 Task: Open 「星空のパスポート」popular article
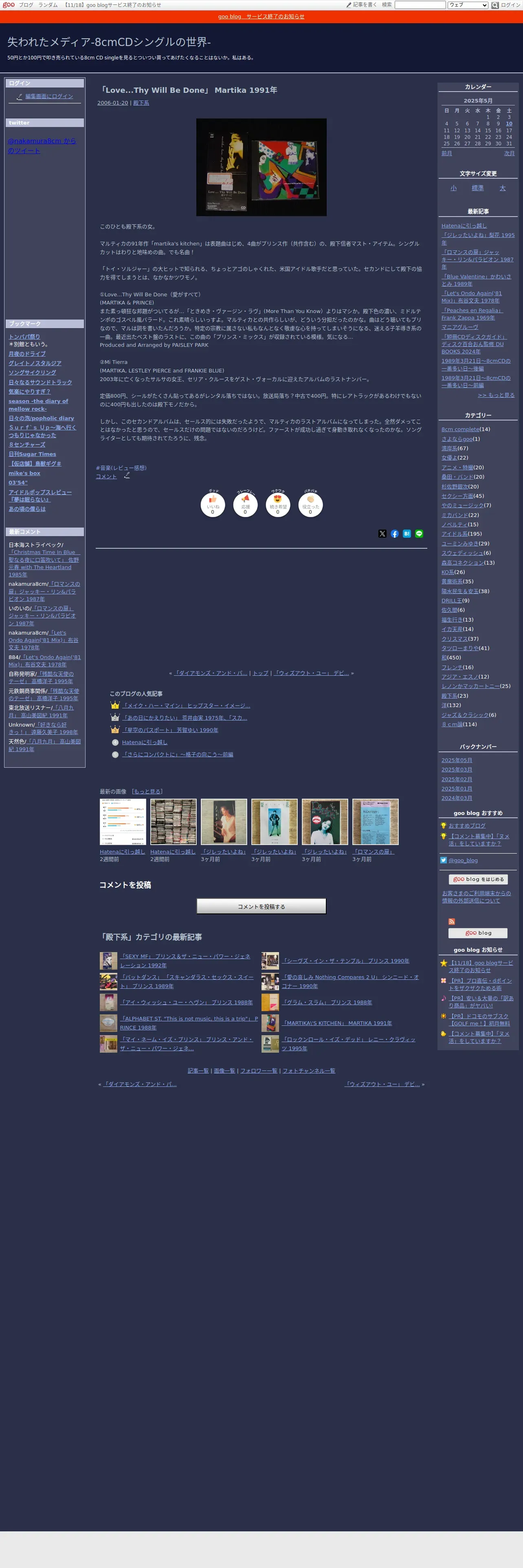[x=170, y=730]
